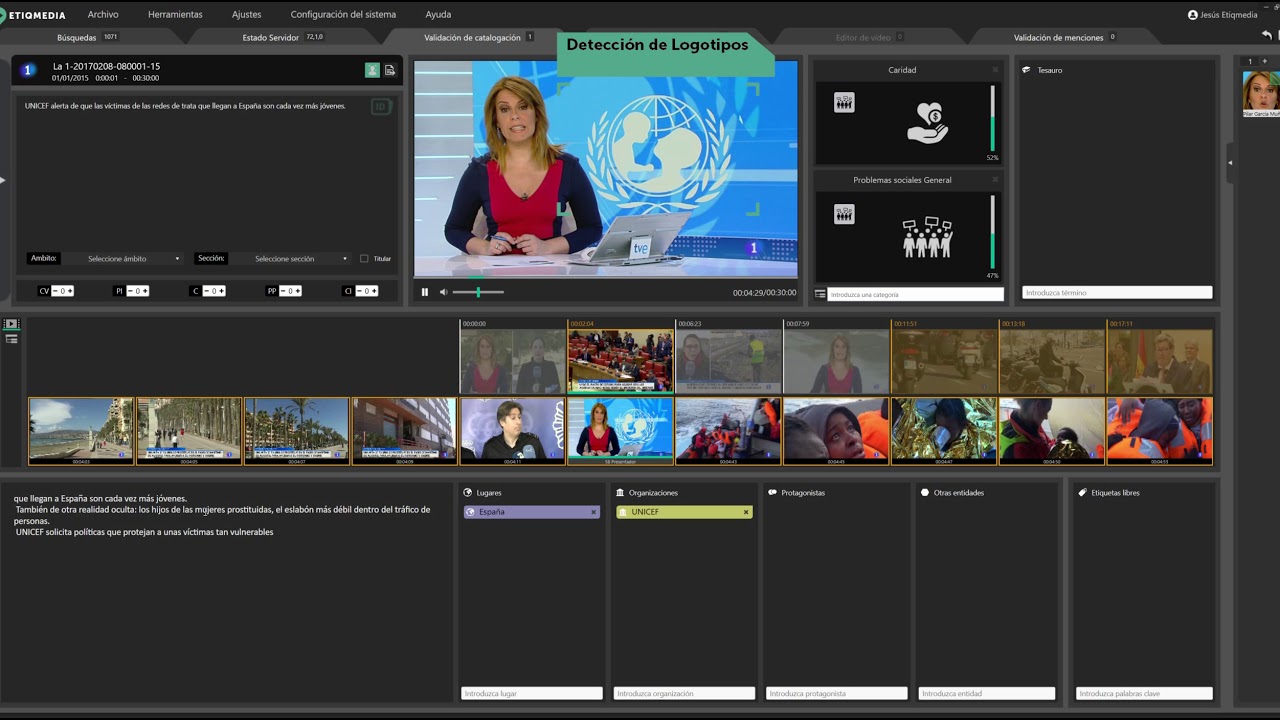Remove the España place tag
Screen dimensions: 1280x720
coord(593,512)
